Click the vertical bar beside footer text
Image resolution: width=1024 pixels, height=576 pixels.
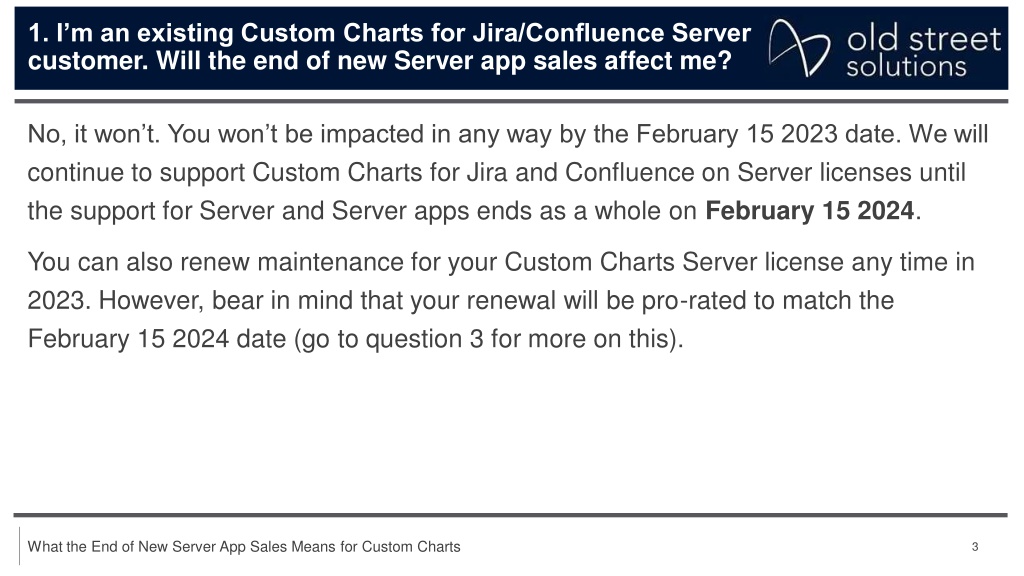20,546
